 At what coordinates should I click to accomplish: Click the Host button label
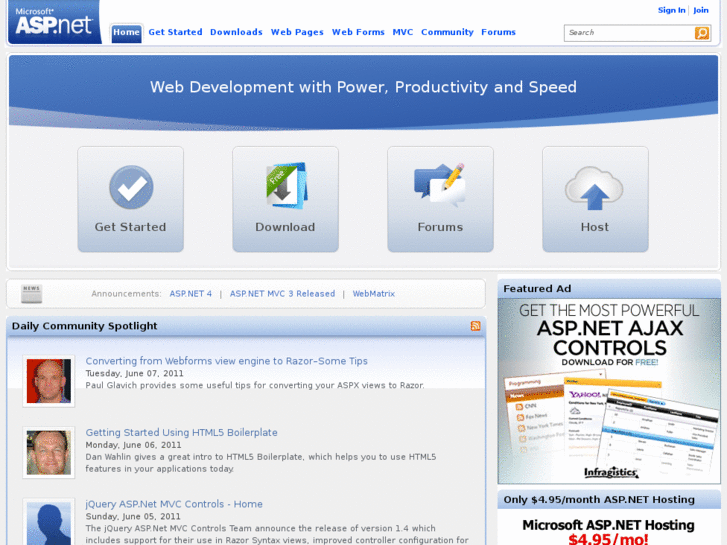coord(595,227)
